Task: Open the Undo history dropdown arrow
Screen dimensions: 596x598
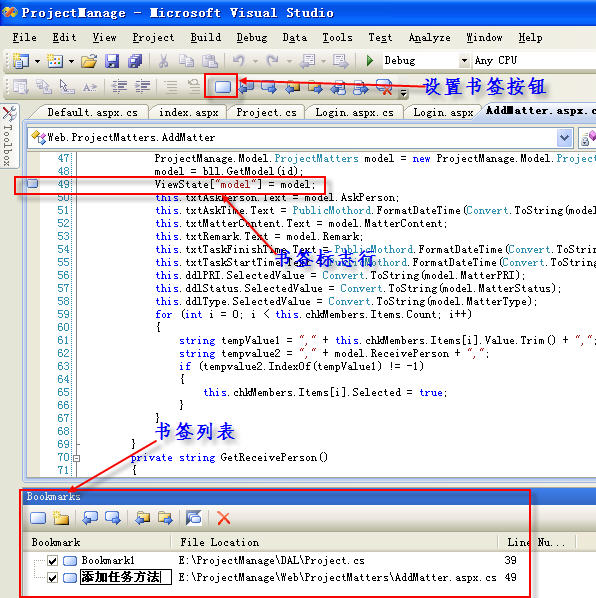Action: [x=255, y=61]
